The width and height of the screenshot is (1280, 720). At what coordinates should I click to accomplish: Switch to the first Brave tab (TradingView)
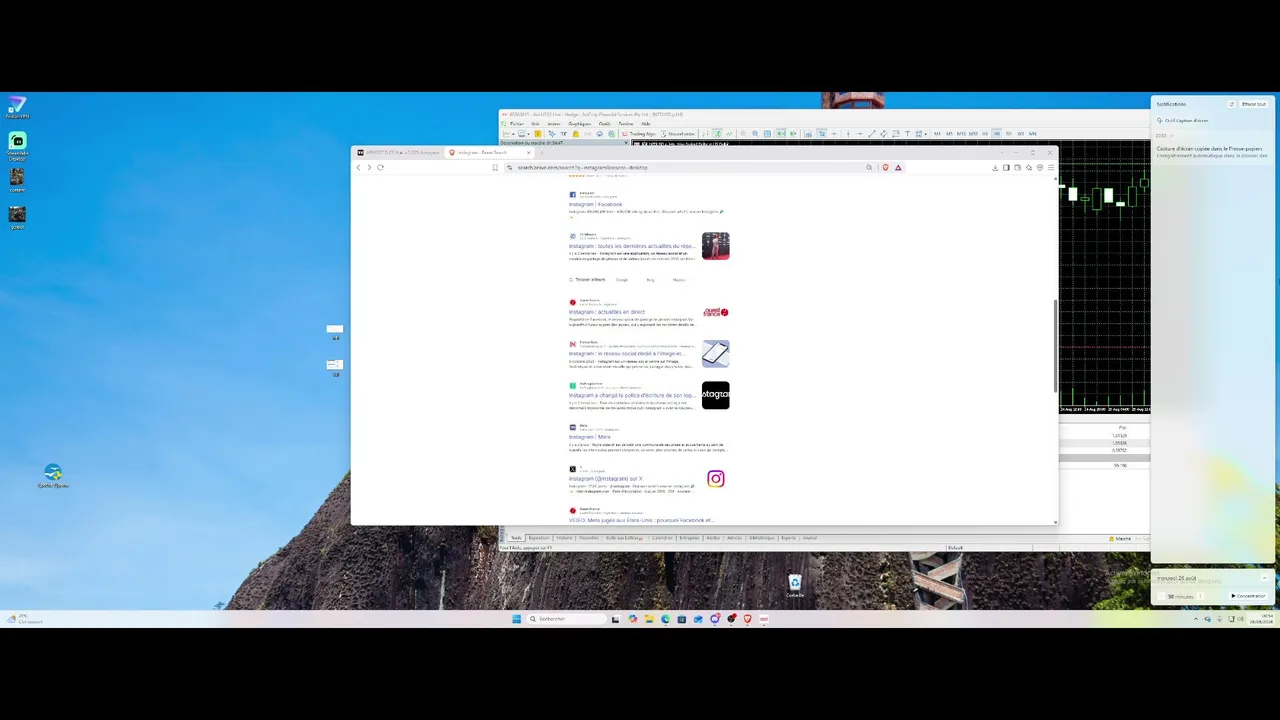point(399,153)
